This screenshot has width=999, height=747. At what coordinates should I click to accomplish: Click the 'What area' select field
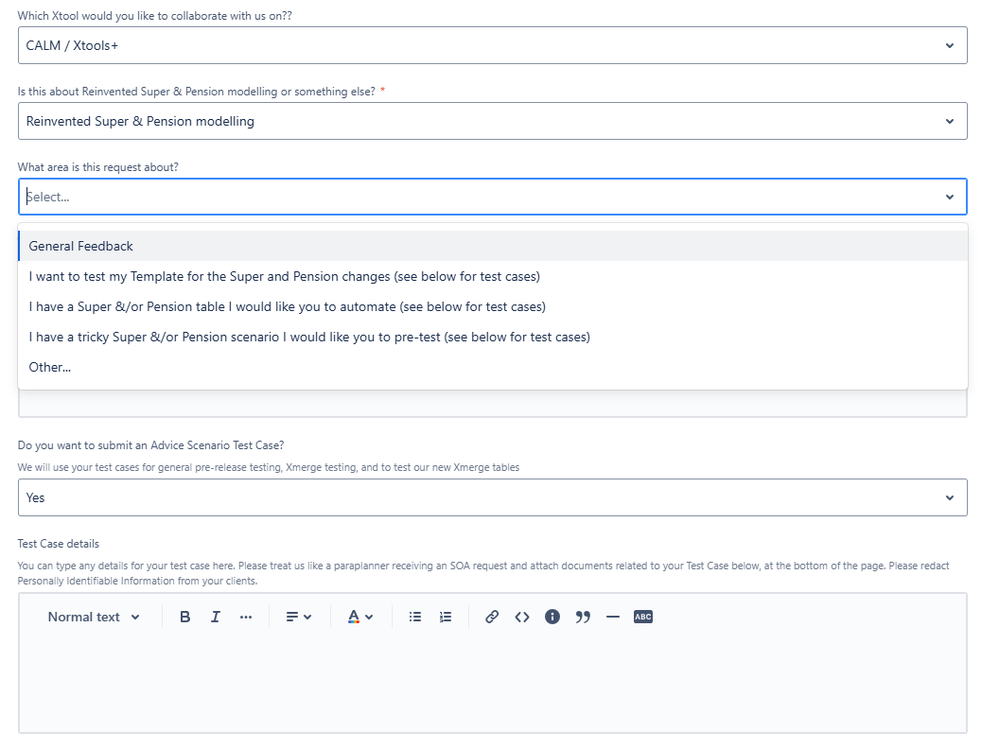point(492,197)
